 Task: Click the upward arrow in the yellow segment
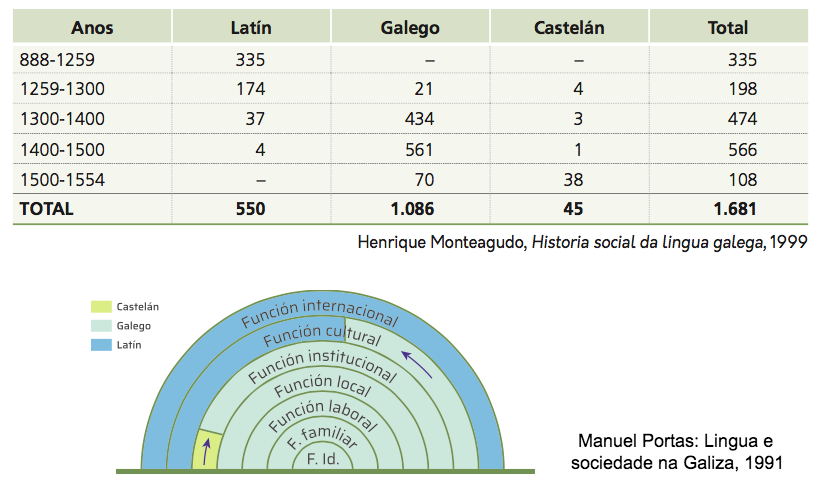point(205,452)
